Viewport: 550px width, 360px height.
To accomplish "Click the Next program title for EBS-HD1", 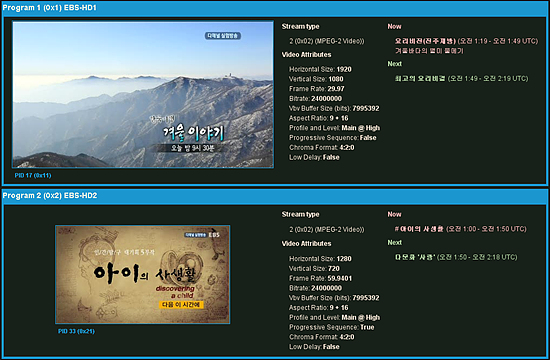I will click(420, 79).
